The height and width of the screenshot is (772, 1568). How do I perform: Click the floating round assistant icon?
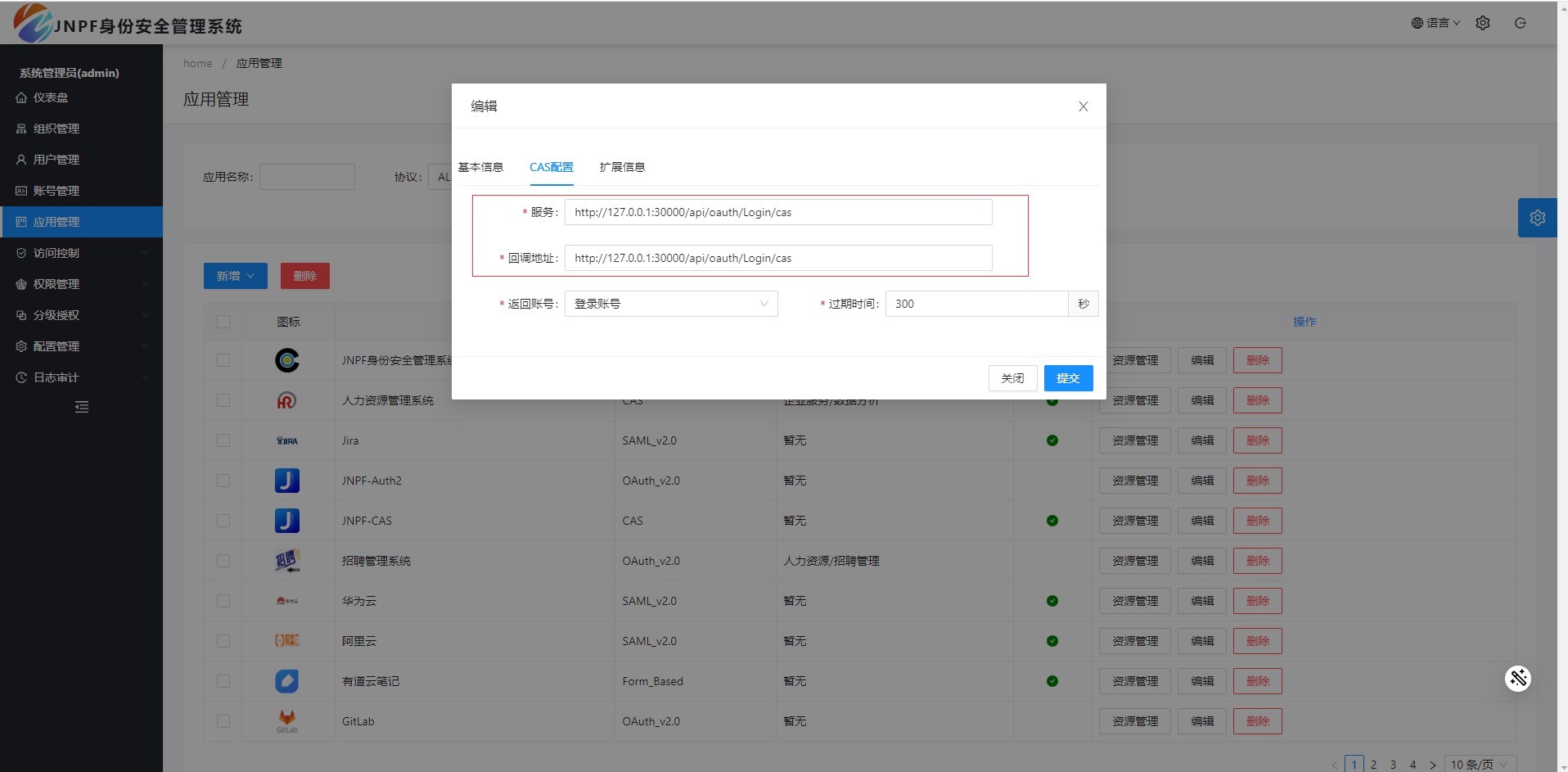[x=1517, y=678]
